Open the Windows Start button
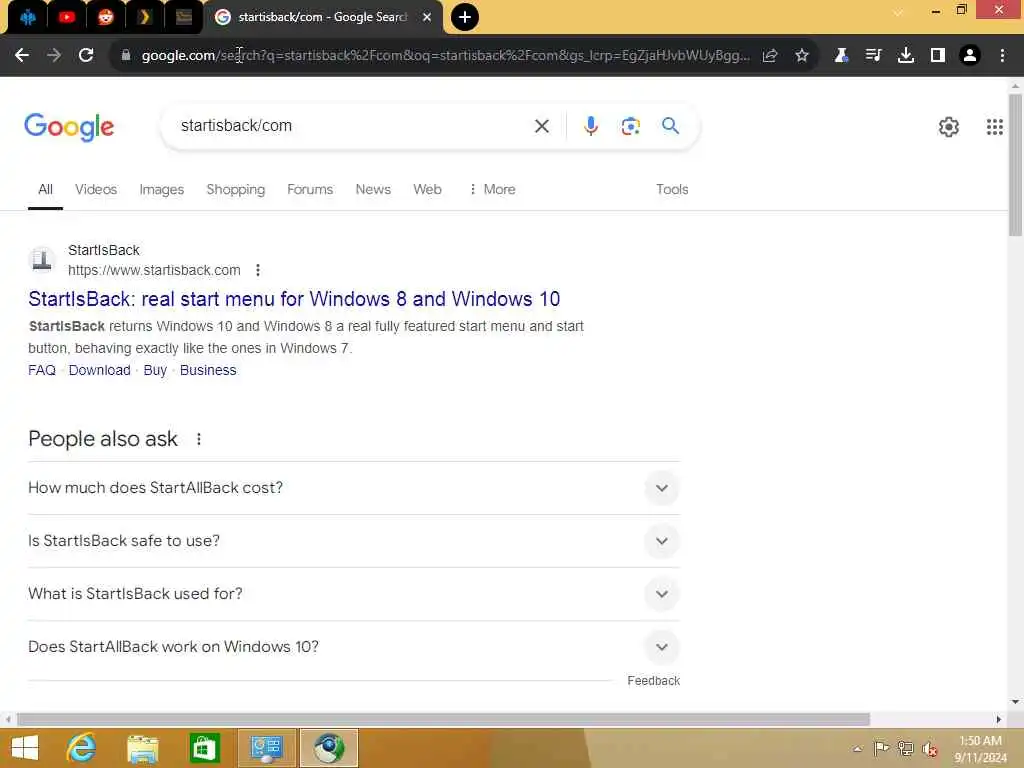Image resolution: width=1024 pixels, height=768 pixels. (x=25, y=748)
